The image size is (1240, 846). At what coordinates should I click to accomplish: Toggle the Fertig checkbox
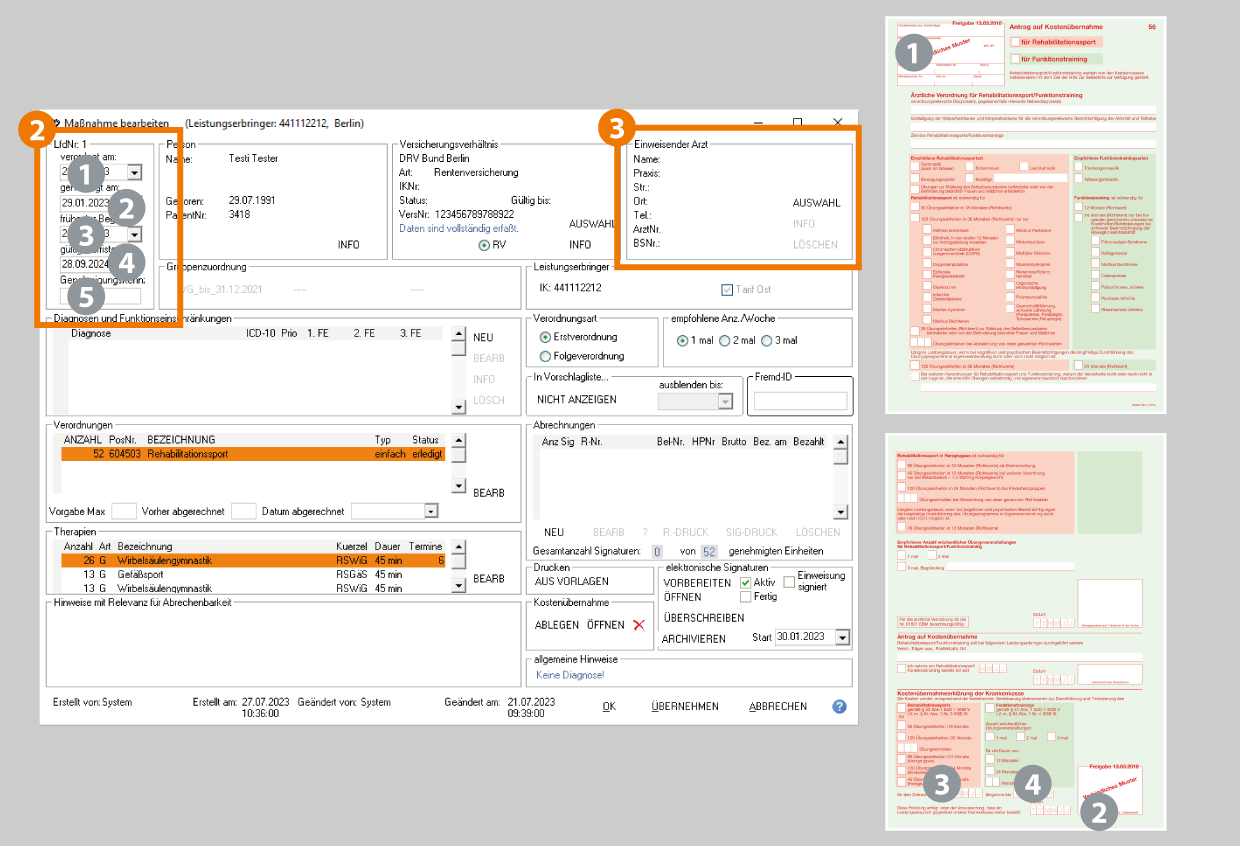[x=746, y=597]
